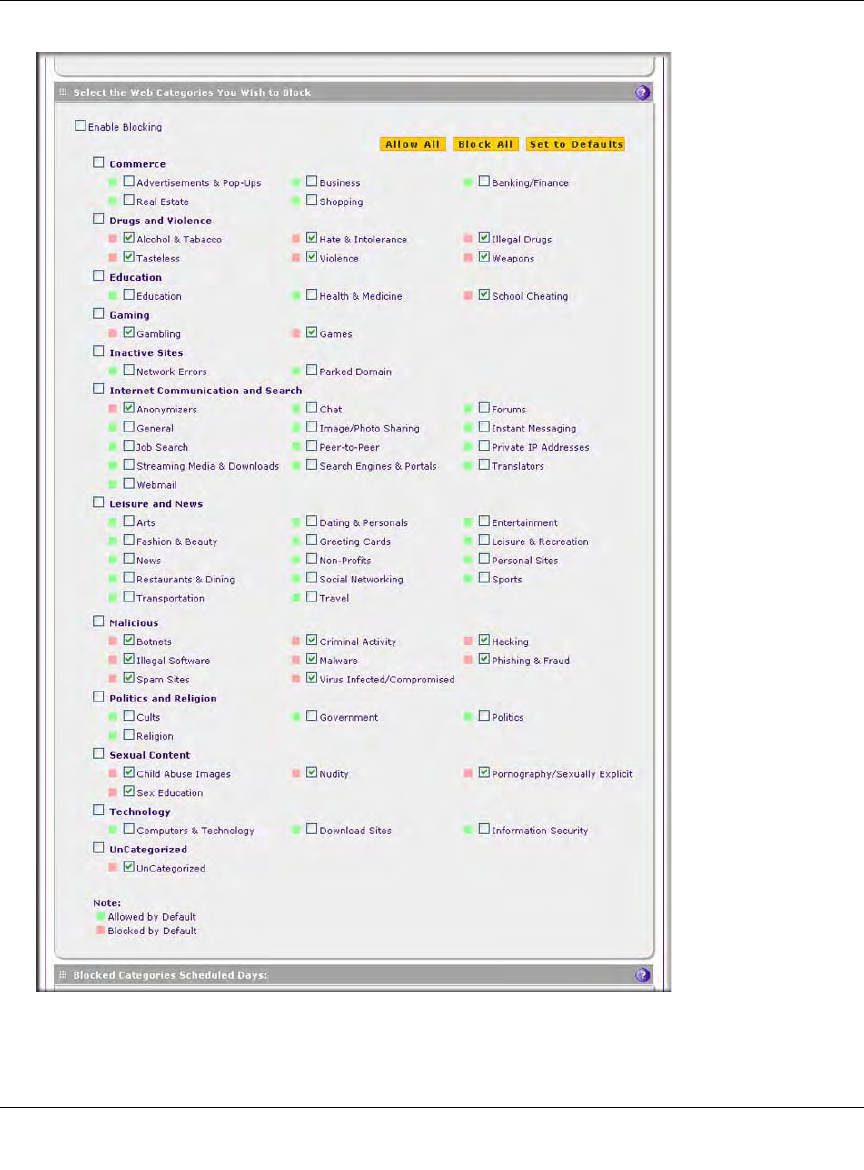864x1170 pixels.
Task: Check the Shopping category
Action: [x=312, y=200]
